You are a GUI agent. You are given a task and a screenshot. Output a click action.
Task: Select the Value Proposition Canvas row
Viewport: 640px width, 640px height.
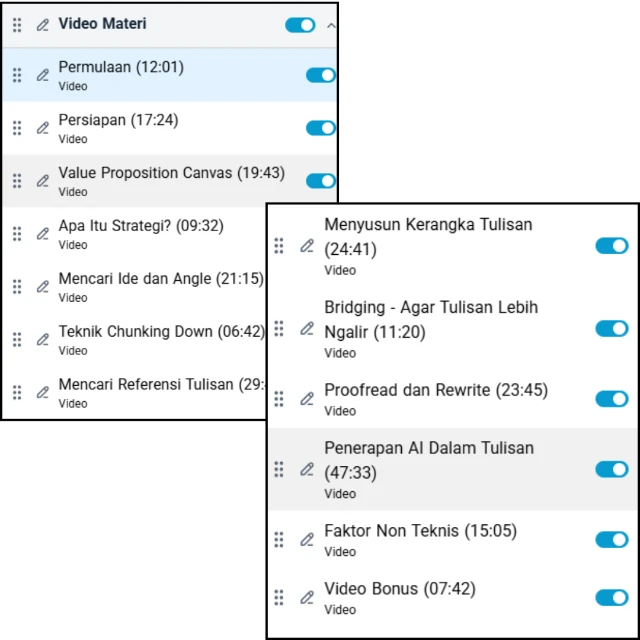point(170,174)
